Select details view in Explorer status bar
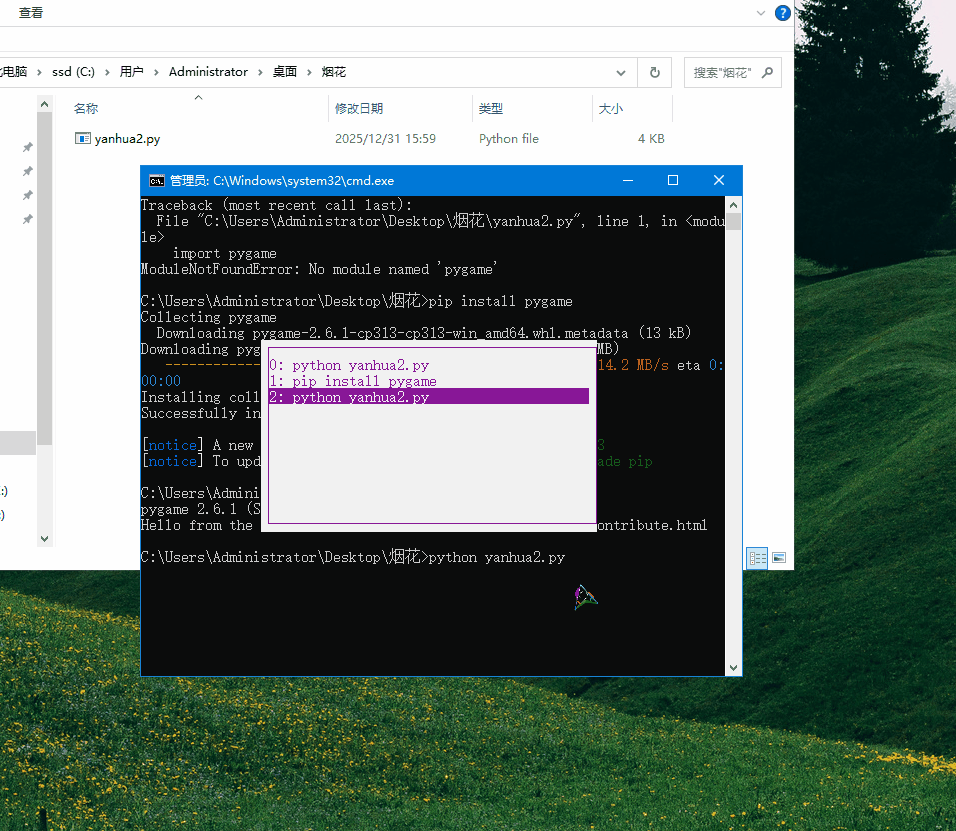The height and width of the screenshot is (831, 956). point(757,558)
